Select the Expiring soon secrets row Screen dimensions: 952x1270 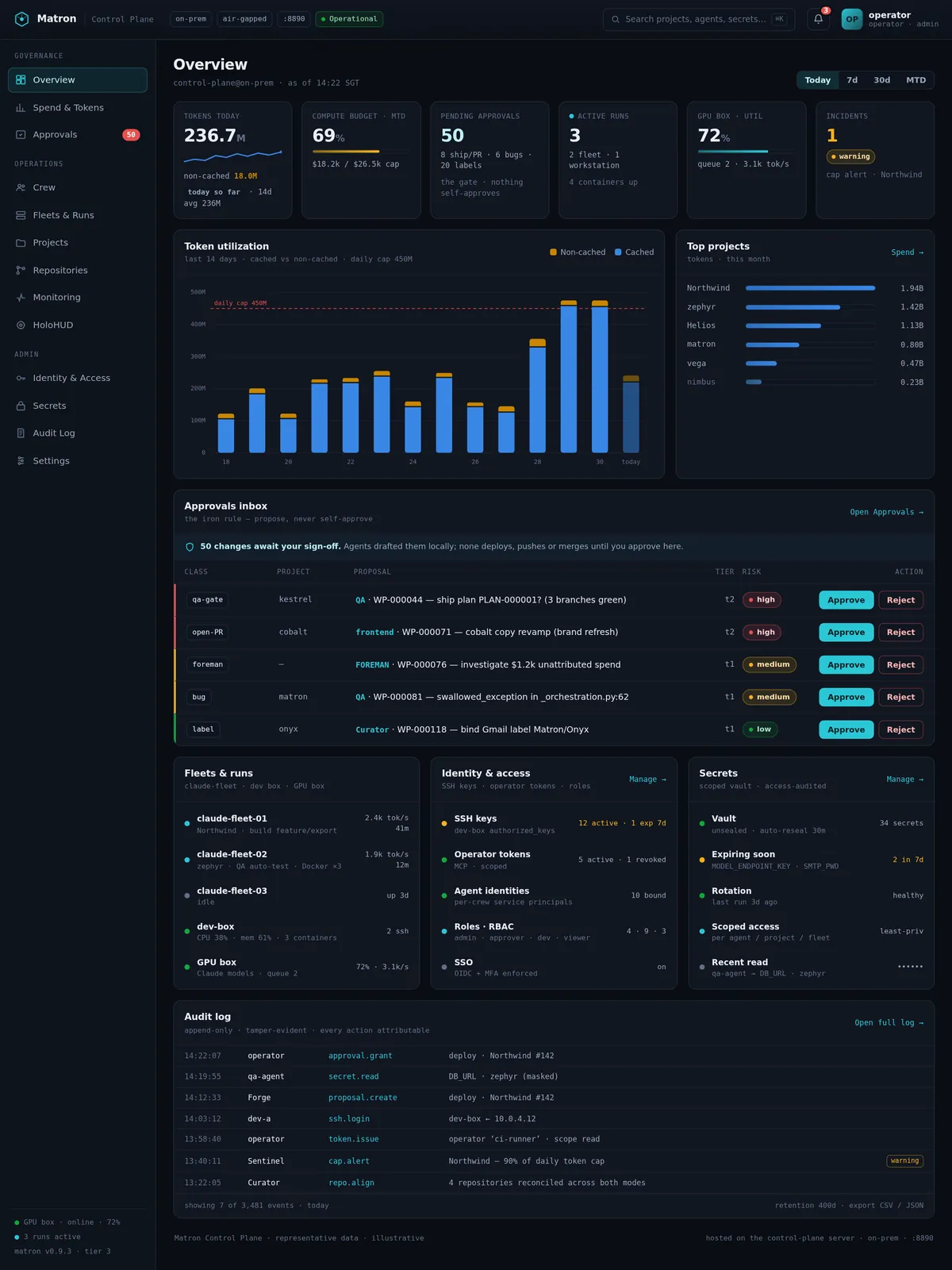point(811,860)
